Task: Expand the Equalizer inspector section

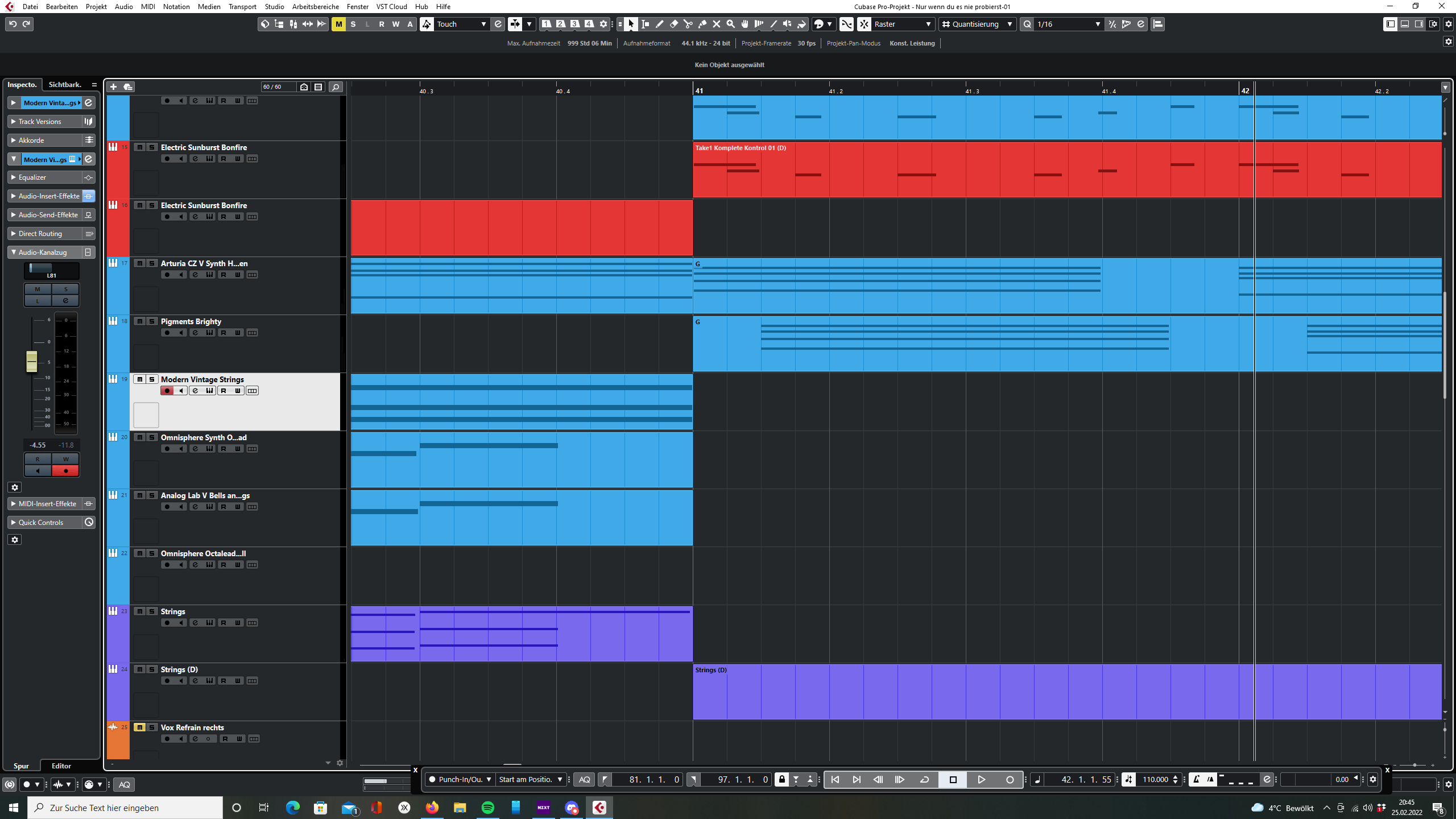Action: point(45,177)
